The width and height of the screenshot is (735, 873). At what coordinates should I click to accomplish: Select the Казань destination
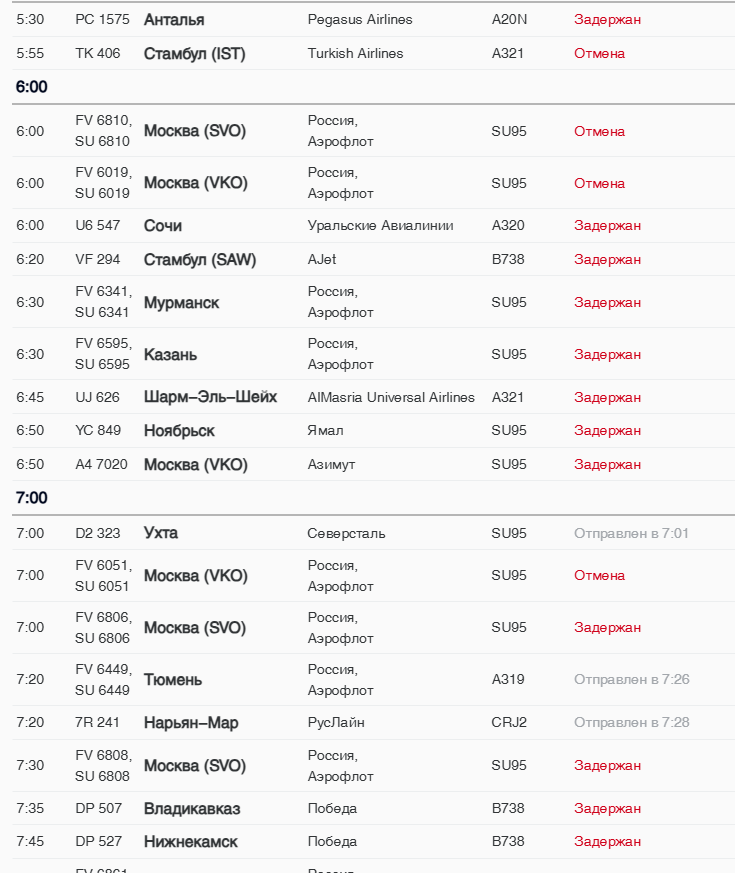171,355
